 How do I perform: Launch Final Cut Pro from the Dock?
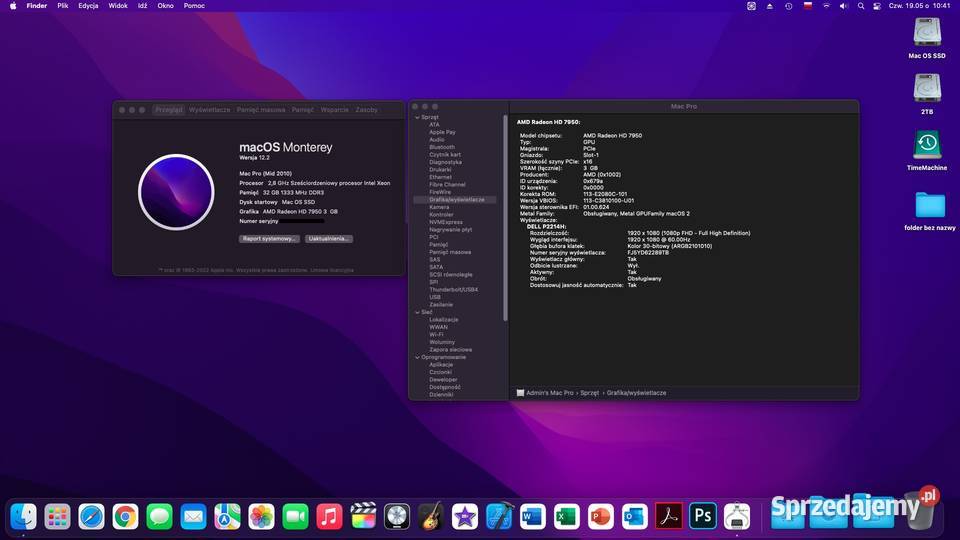tap(363, 517)
